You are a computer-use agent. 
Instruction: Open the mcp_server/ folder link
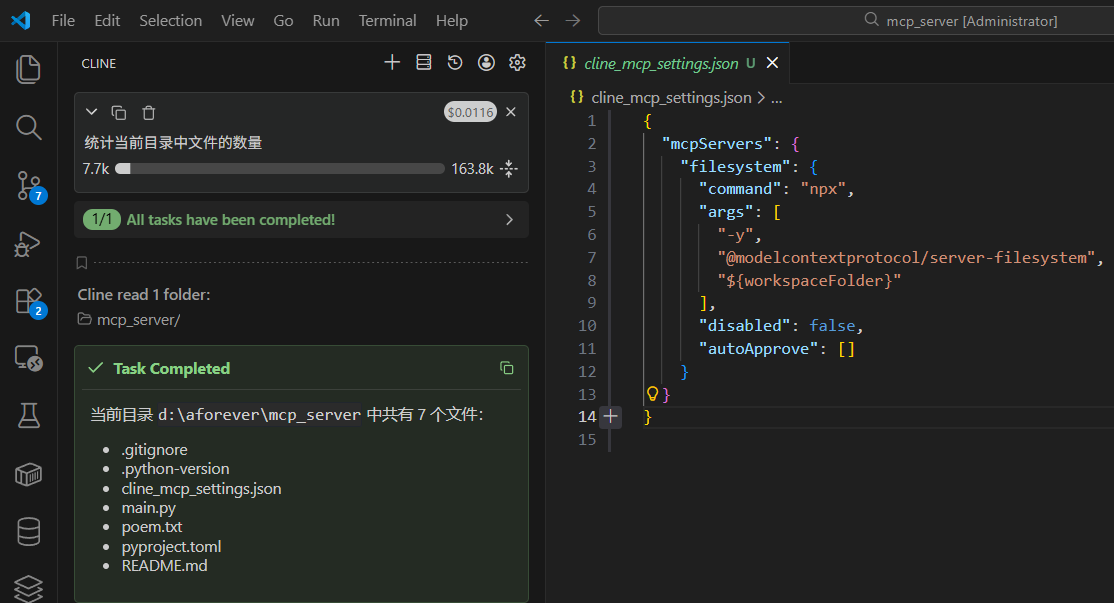[138, 320]
